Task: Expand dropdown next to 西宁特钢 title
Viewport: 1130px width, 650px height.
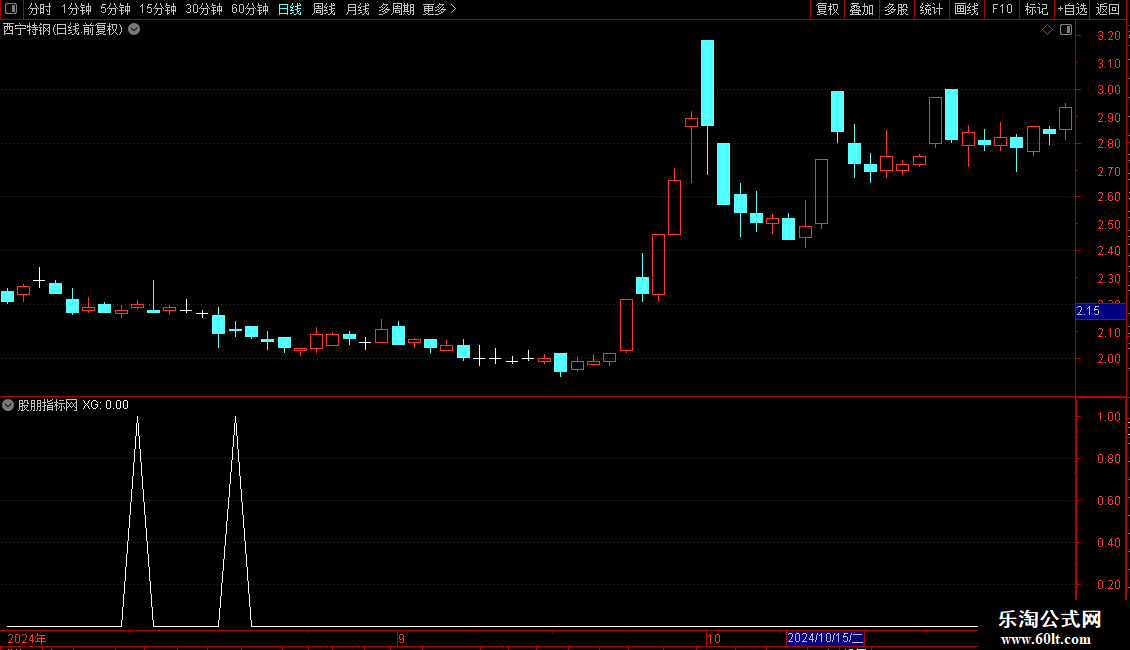Action: pos(134,29)
